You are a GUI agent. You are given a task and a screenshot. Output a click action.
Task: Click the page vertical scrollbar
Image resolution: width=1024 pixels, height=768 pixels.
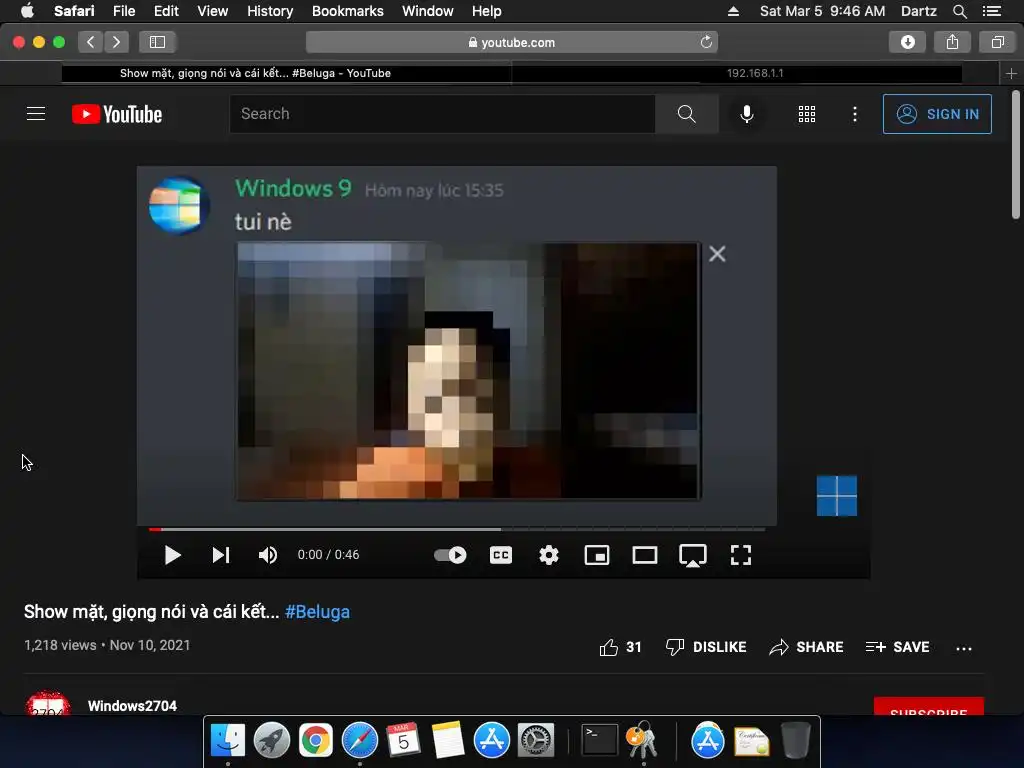coord(1016,155)
